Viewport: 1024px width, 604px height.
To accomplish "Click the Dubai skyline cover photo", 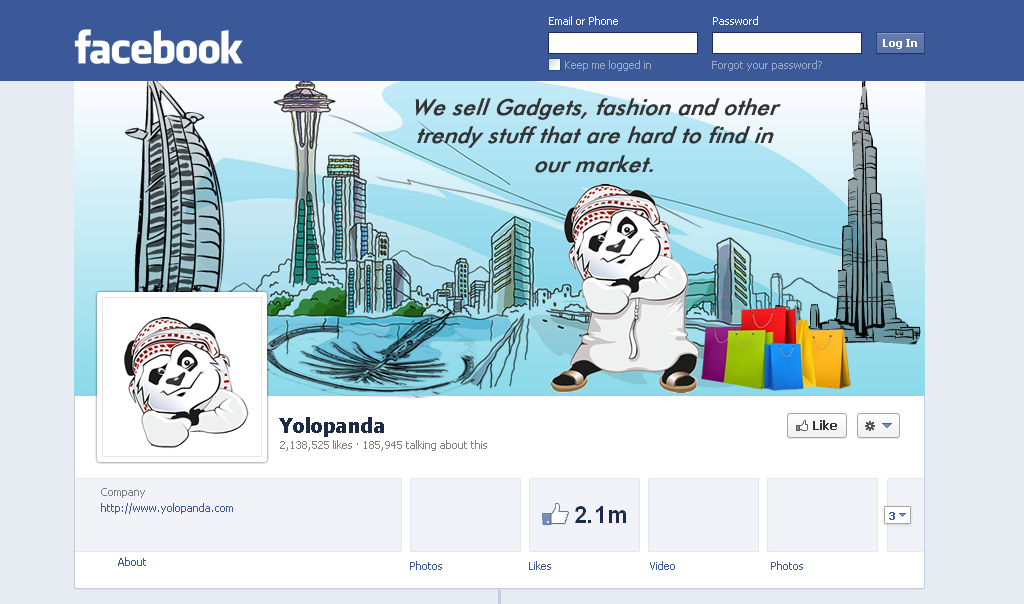I will 500,238.
